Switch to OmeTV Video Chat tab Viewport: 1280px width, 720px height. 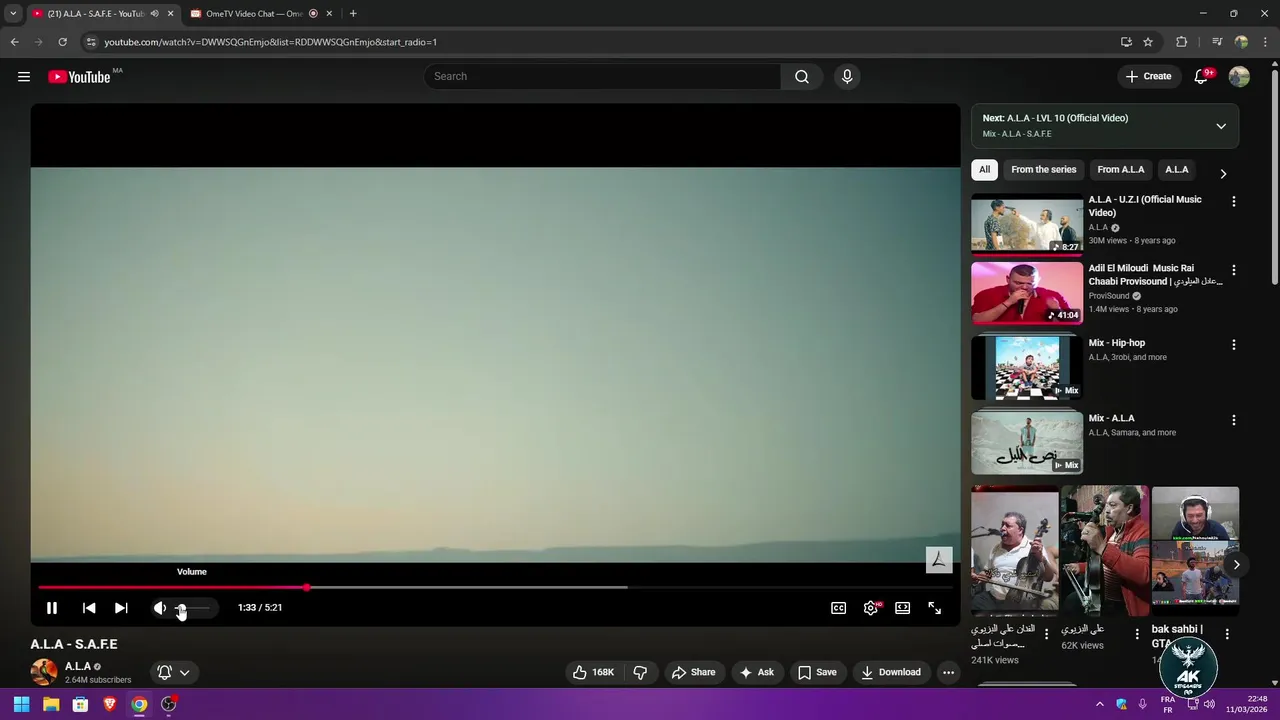pos(253,14)
